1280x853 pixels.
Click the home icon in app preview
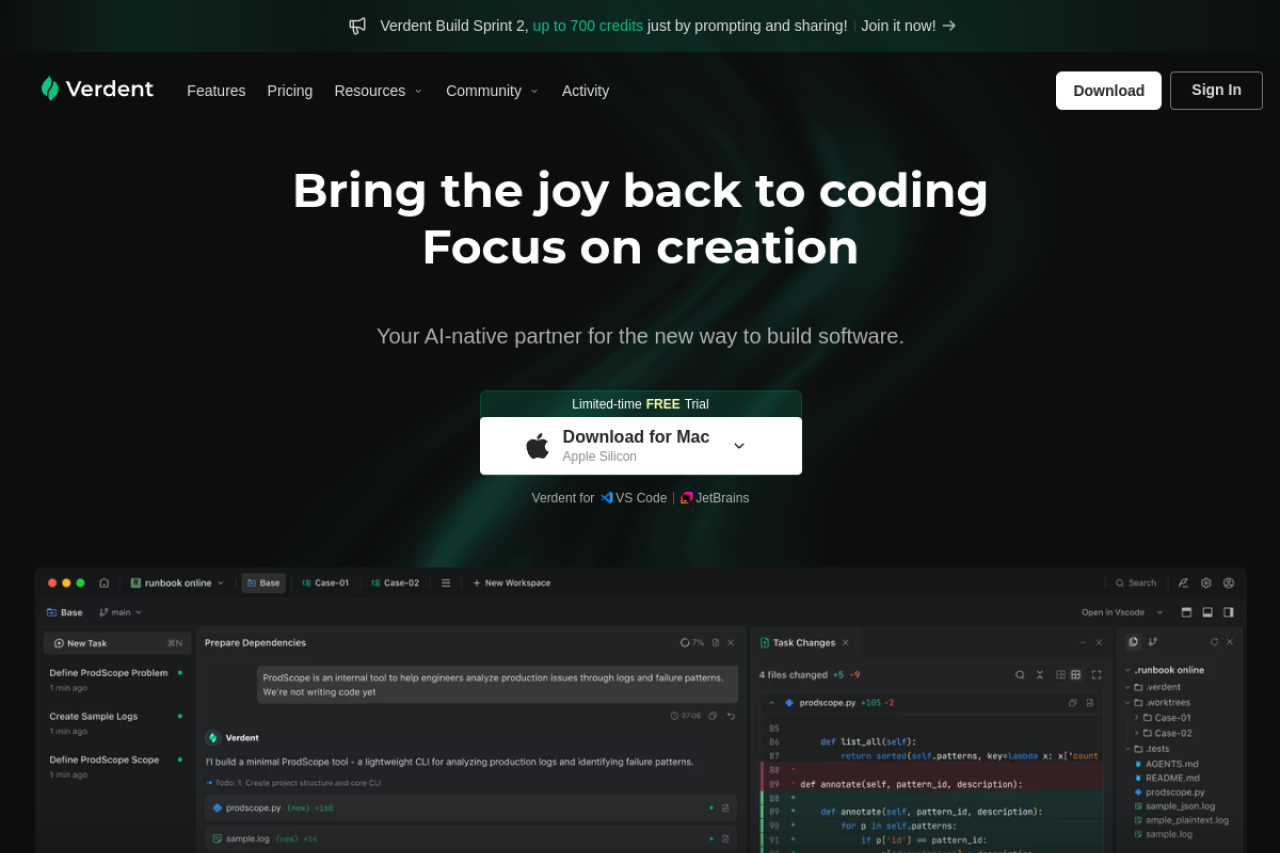coord(104,583)
